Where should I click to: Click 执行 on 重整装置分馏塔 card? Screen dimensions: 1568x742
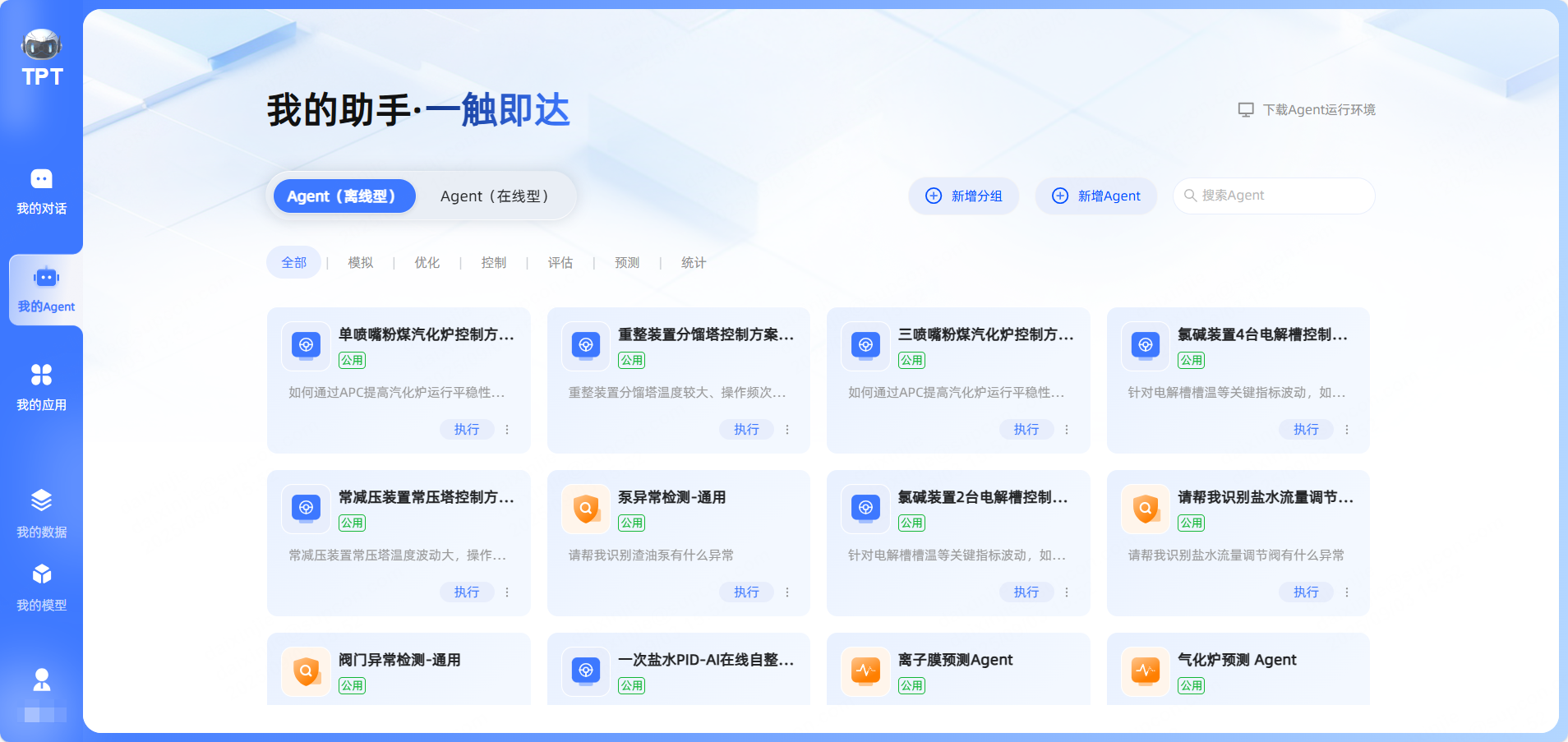coord(746,430)
